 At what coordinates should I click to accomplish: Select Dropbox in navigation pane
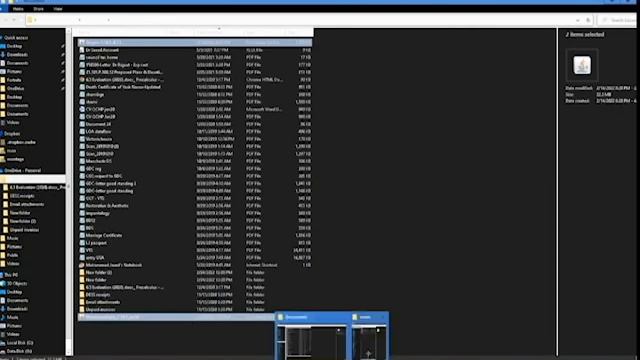[x=12, y=133]
